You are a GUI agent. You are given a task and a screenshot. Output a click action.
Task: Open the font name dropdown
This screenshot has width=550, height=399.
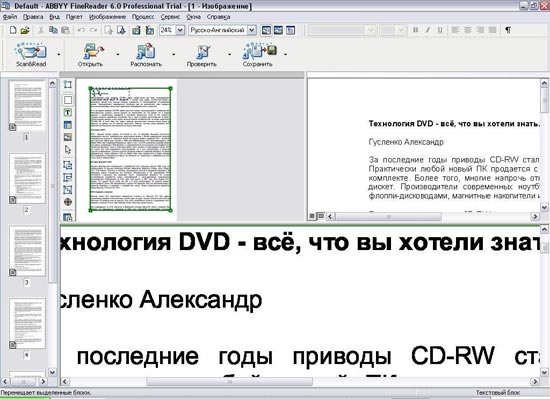pos(371,30)
